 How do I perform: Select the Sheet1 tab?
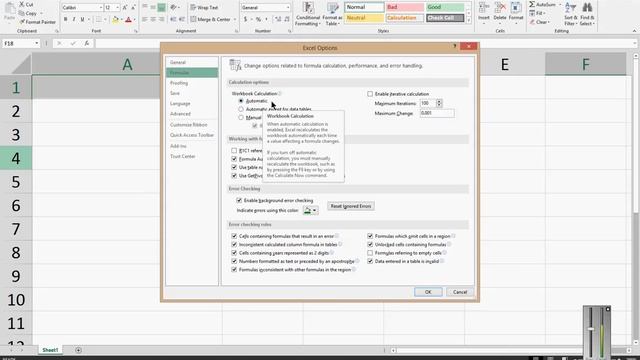click(x=50, y=350)
